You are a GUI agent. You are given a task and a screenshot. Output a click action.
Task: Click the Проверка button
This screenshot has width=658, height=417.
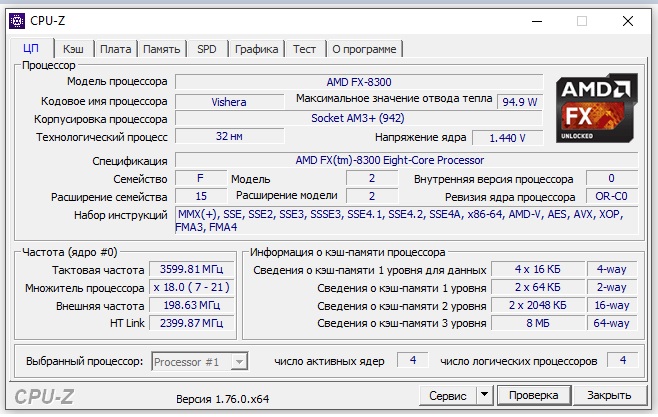[x=534, y=395]
